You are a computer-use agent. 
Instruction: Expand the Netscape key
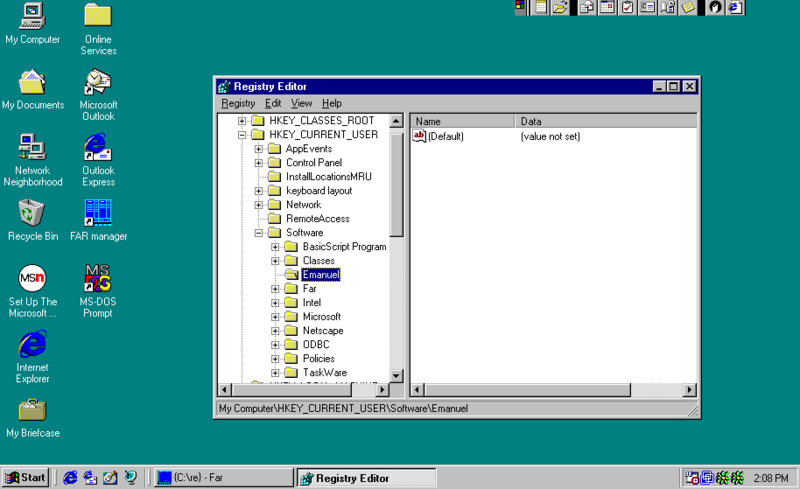coord(275,331)
